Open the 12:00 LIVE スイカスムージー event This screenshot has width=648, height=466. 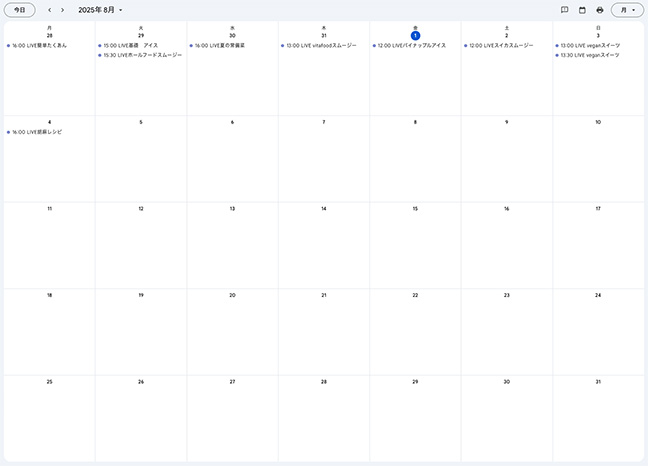(504, 45)
